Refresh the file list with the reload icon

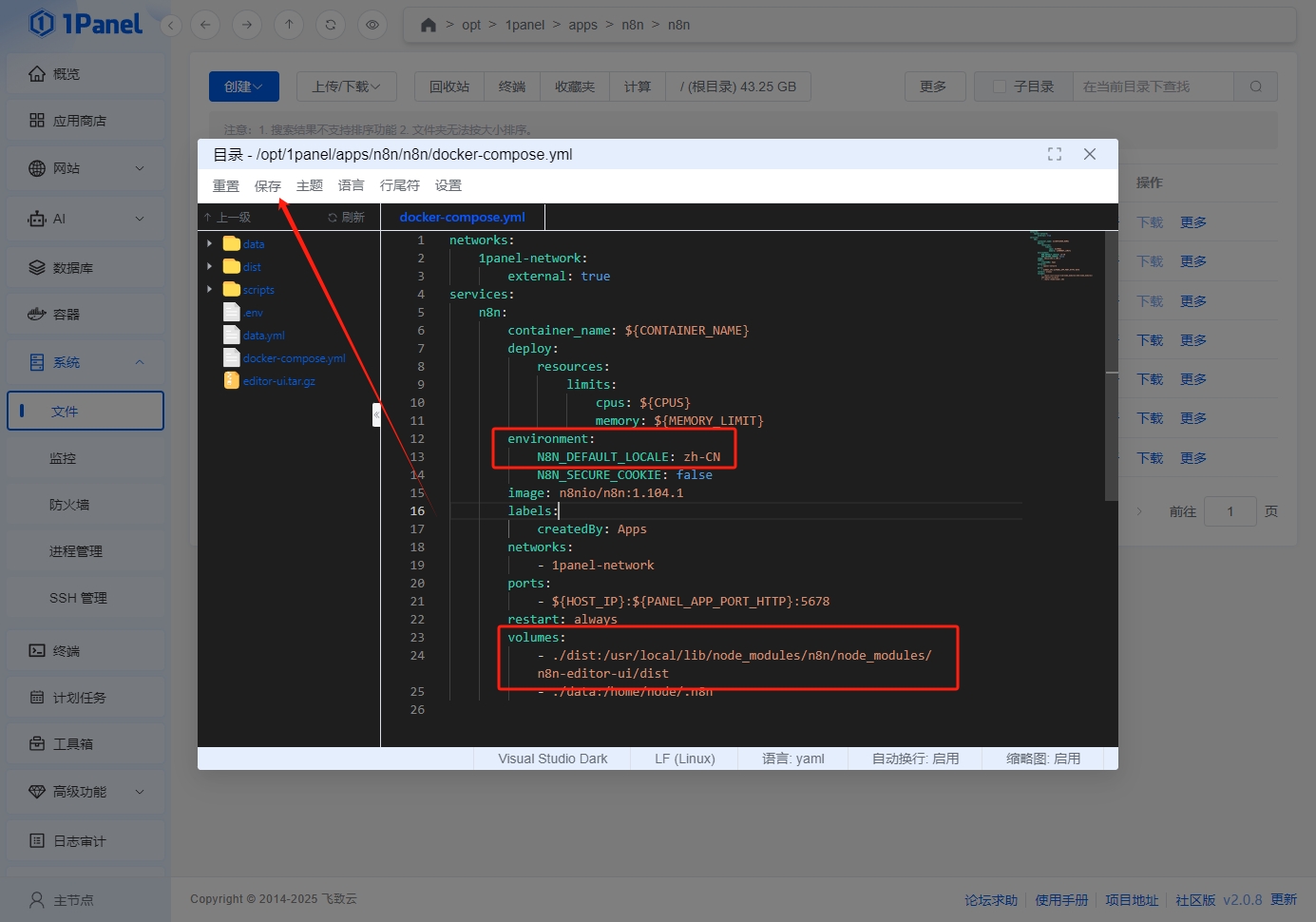tap(331, 25)
